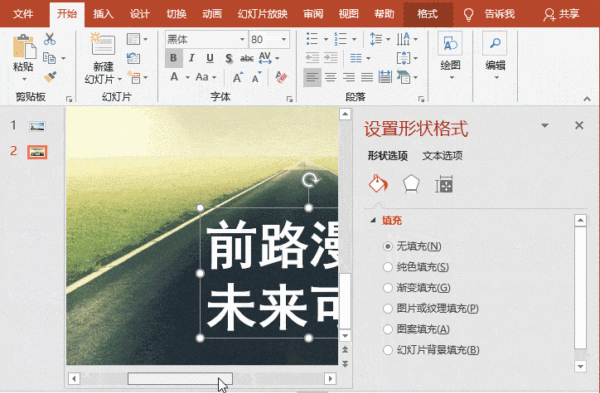
Task: Toggle Bold formatting button
Action: (x=173, y=58)
